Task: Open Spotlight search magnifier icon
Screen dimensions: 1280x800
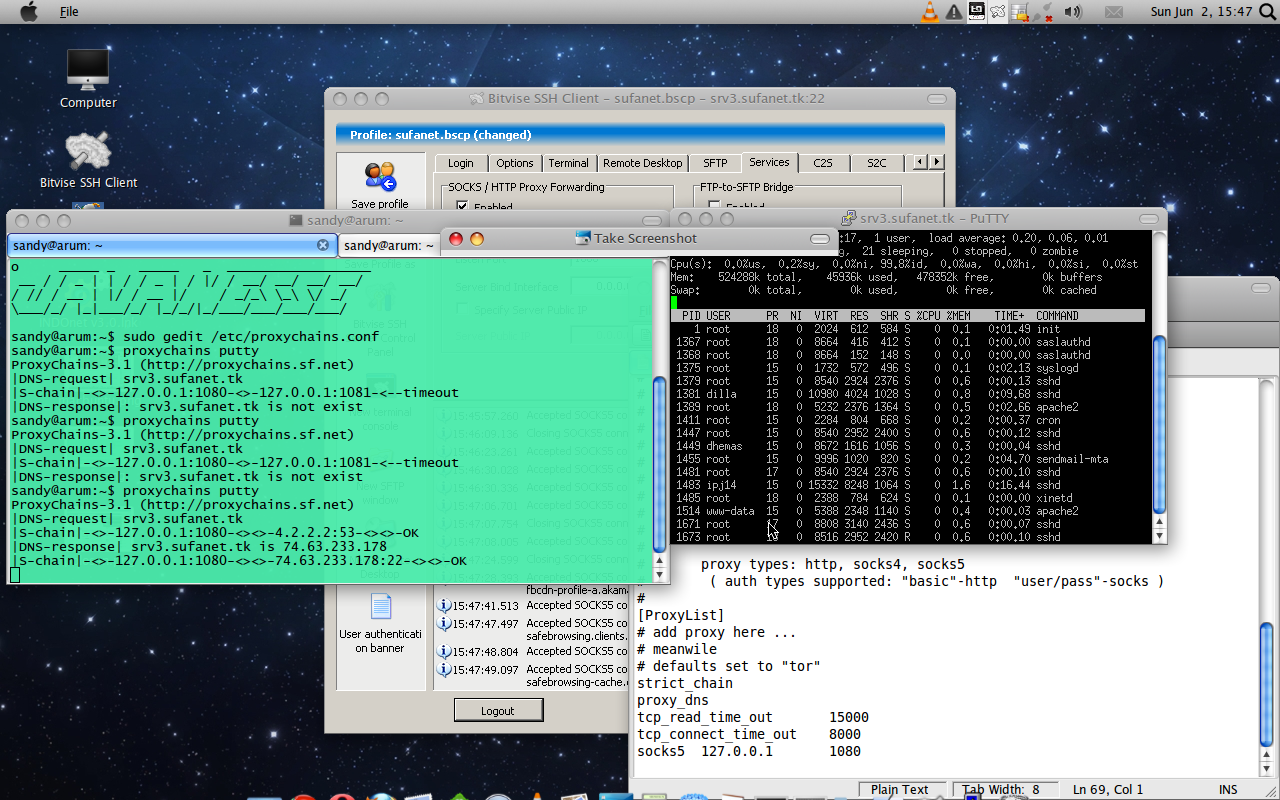Action: coord(1267,12)
